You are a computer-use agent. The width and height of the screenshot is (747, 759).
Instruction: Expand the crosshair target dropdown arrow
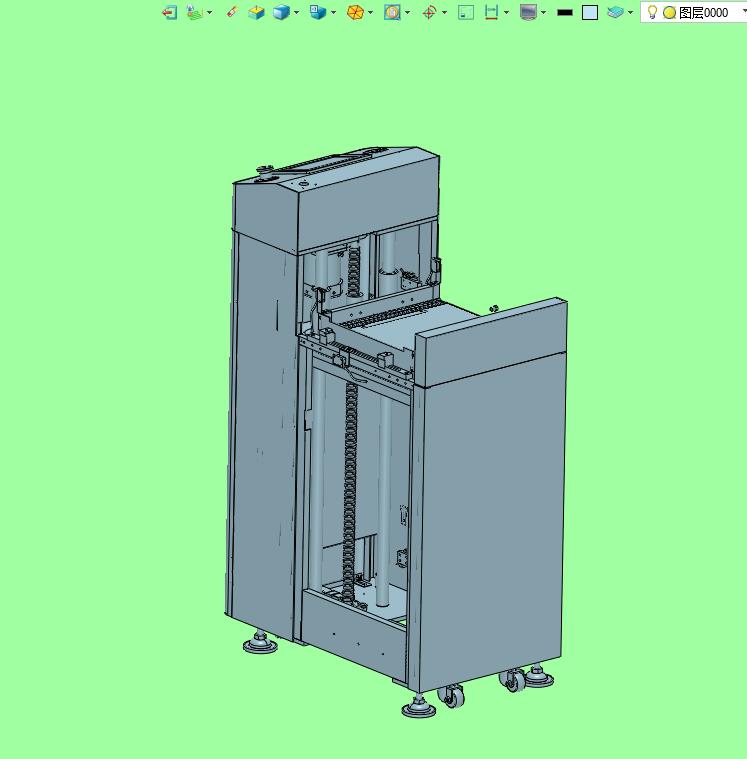444,13
